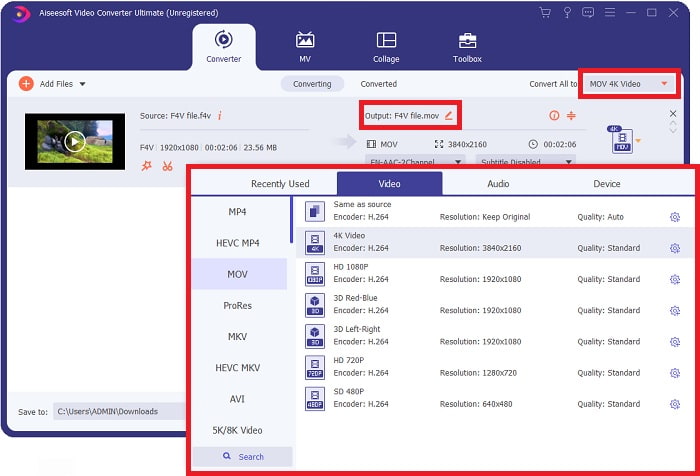Select the '4K Video' preset name
Image resolution: width=700 pixels, height=476 pixels.
click(349, 235)
